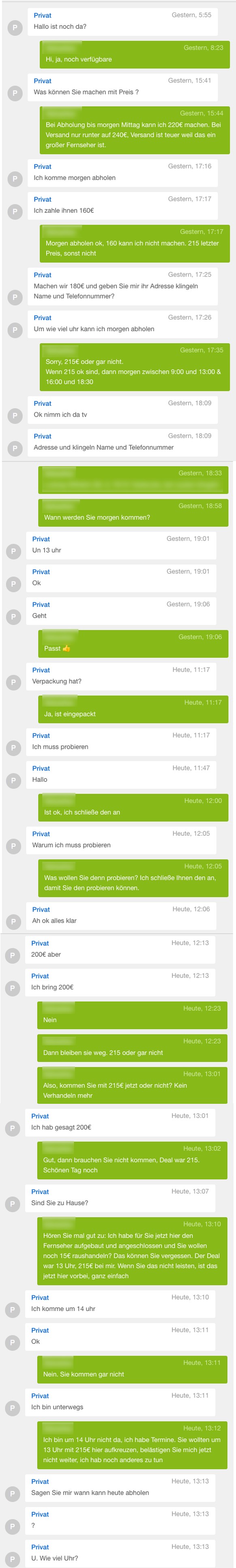Click the avatar next to 'Ich muss probieren'

(x=14, y=748)
